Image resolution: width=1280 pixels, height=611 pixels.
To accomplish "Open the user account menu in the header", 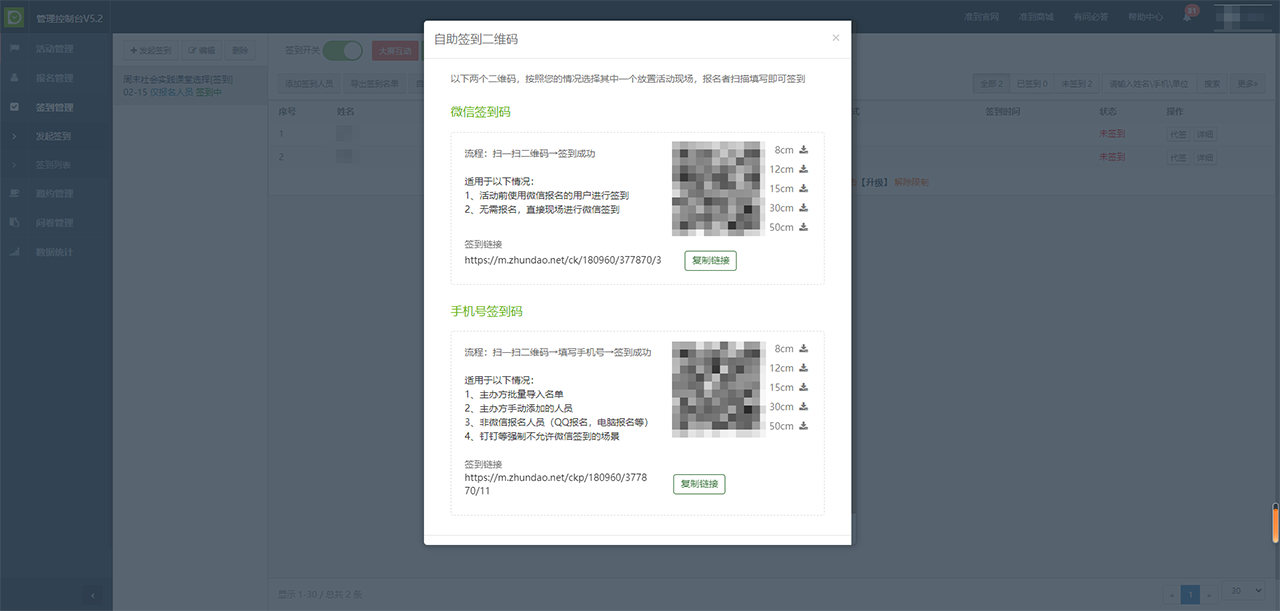I will [1241, 17].
